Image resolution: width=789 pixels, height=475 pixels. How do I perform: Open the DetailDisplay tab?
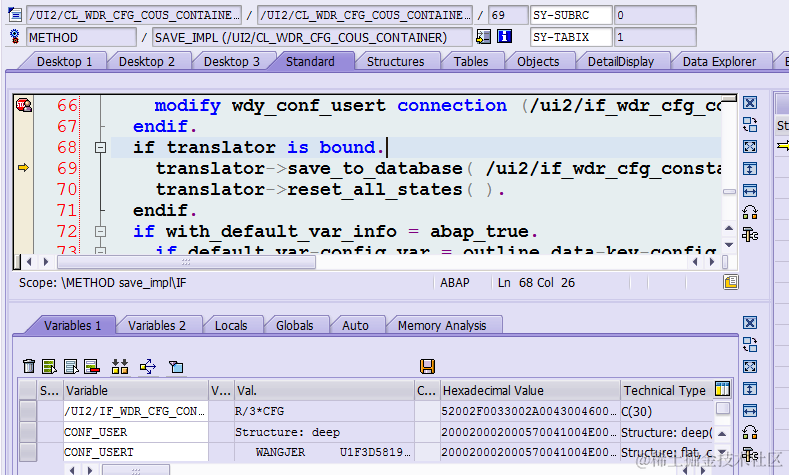(620, 61)
